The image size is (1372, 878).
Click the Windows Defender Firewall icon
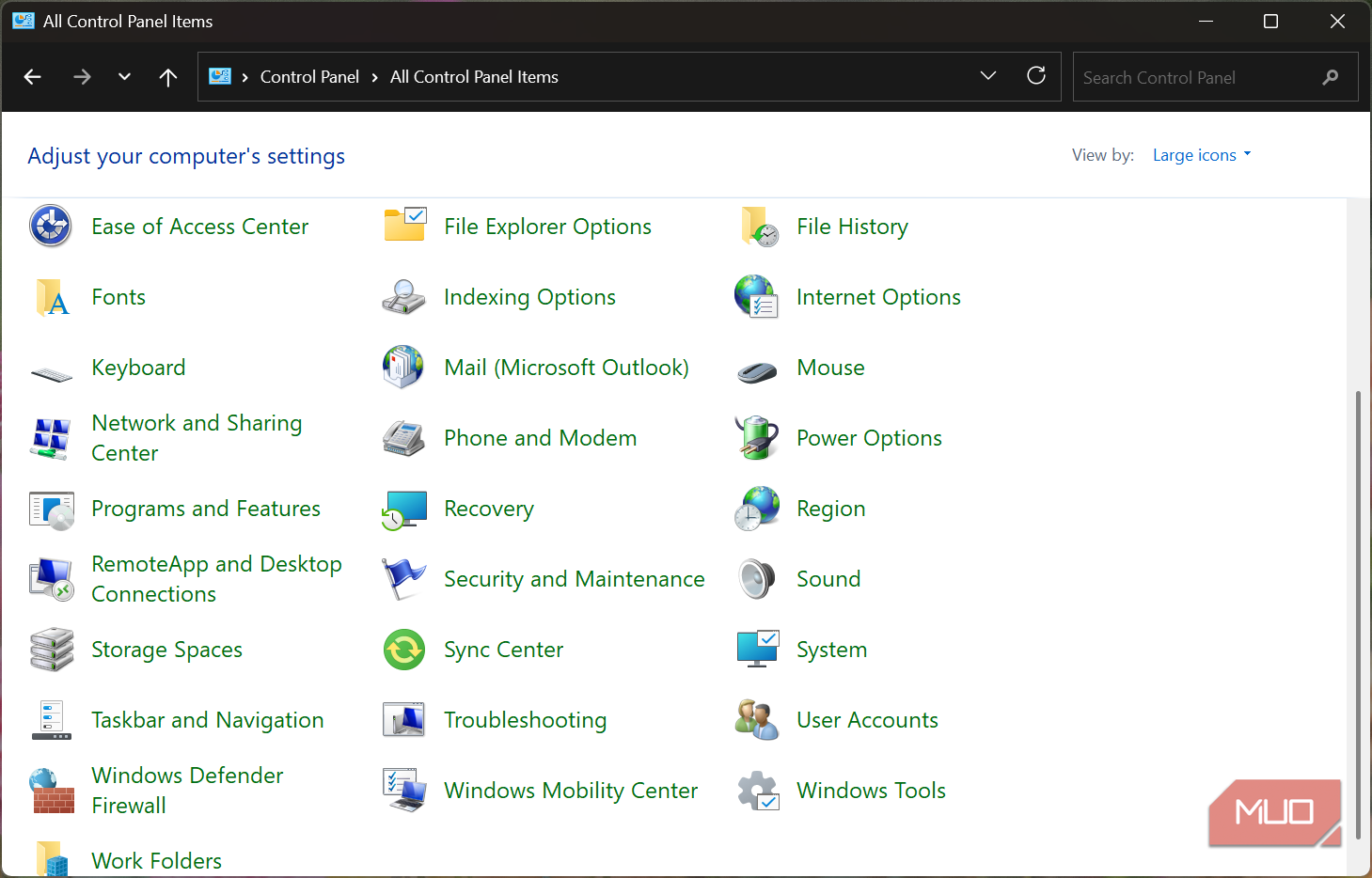[51, 791]
